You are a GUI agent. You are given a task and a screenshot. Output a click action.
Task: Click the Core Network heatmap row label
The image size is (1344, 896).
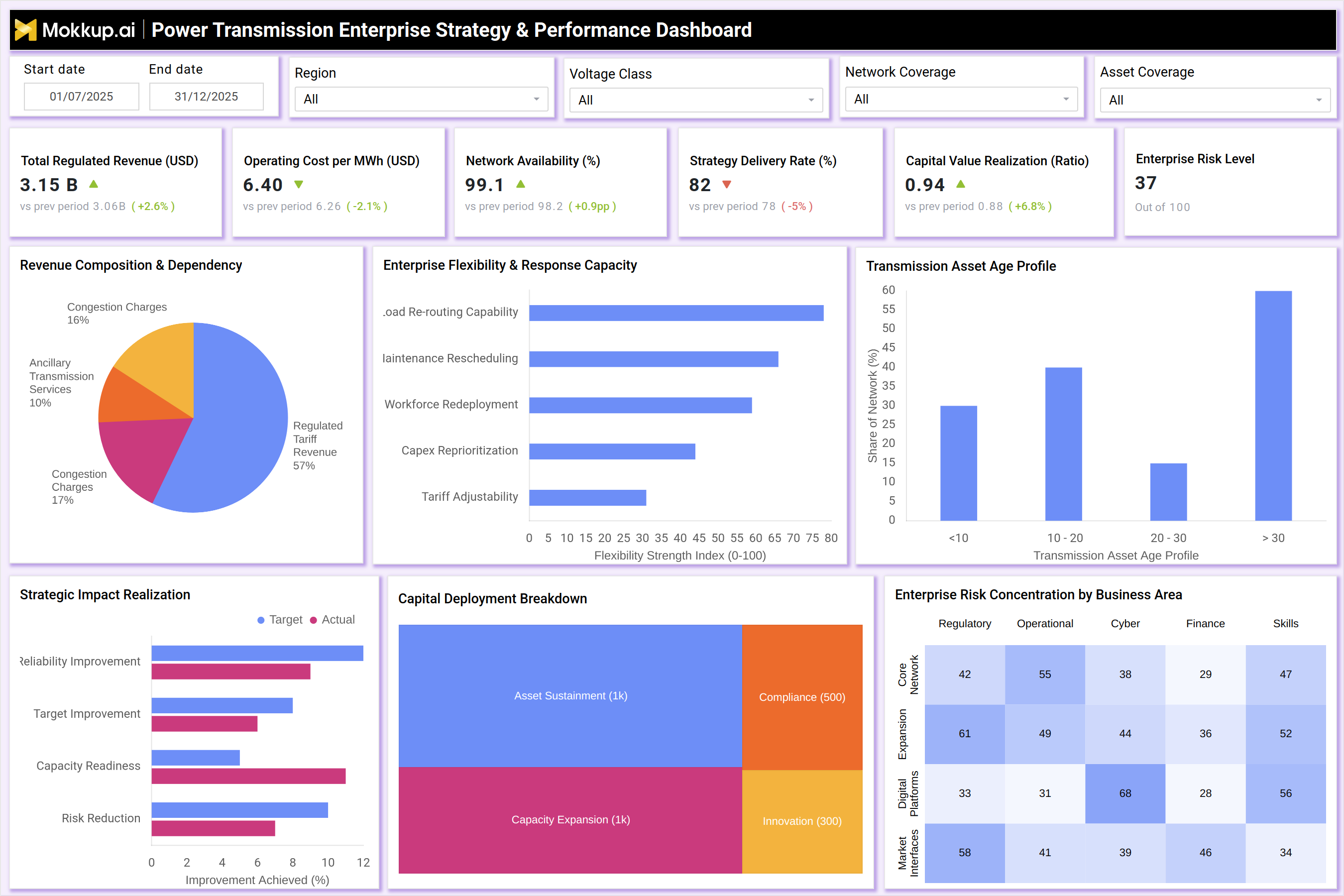pyautogui.click(x=908, y=675)
